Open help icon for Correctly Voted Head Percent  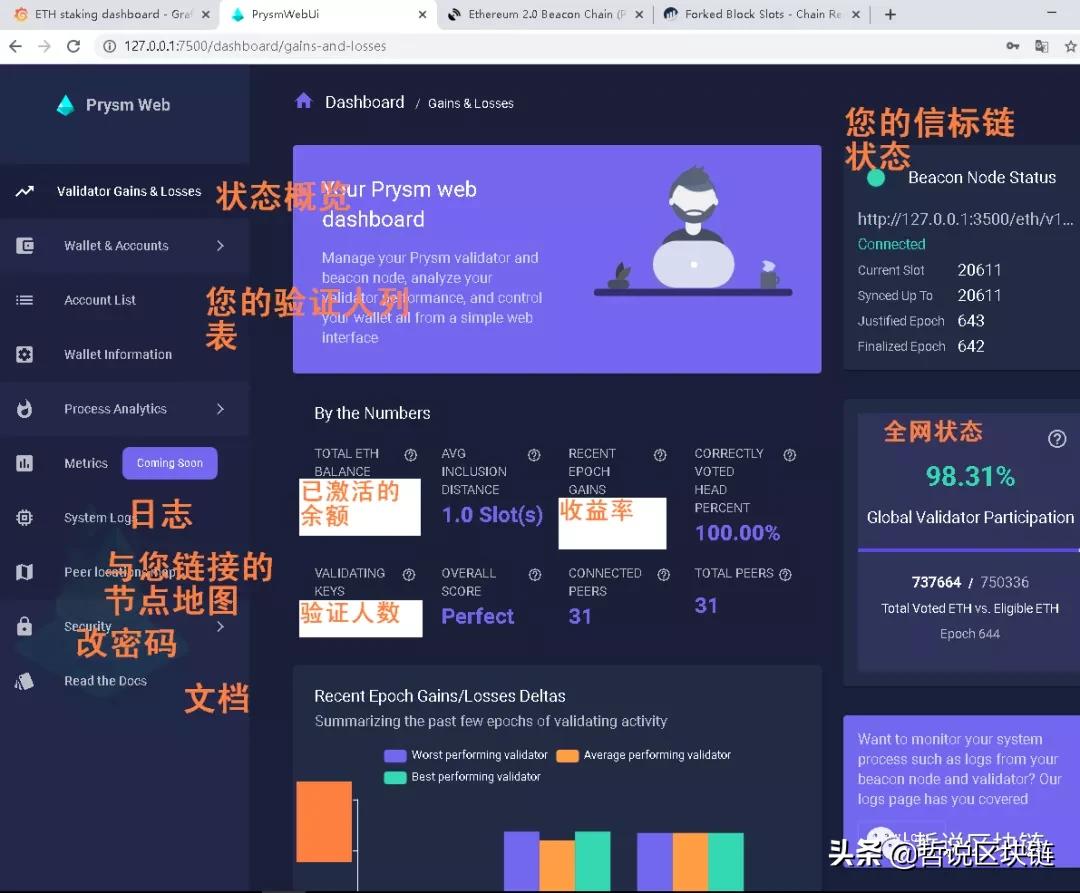(790, 454)
